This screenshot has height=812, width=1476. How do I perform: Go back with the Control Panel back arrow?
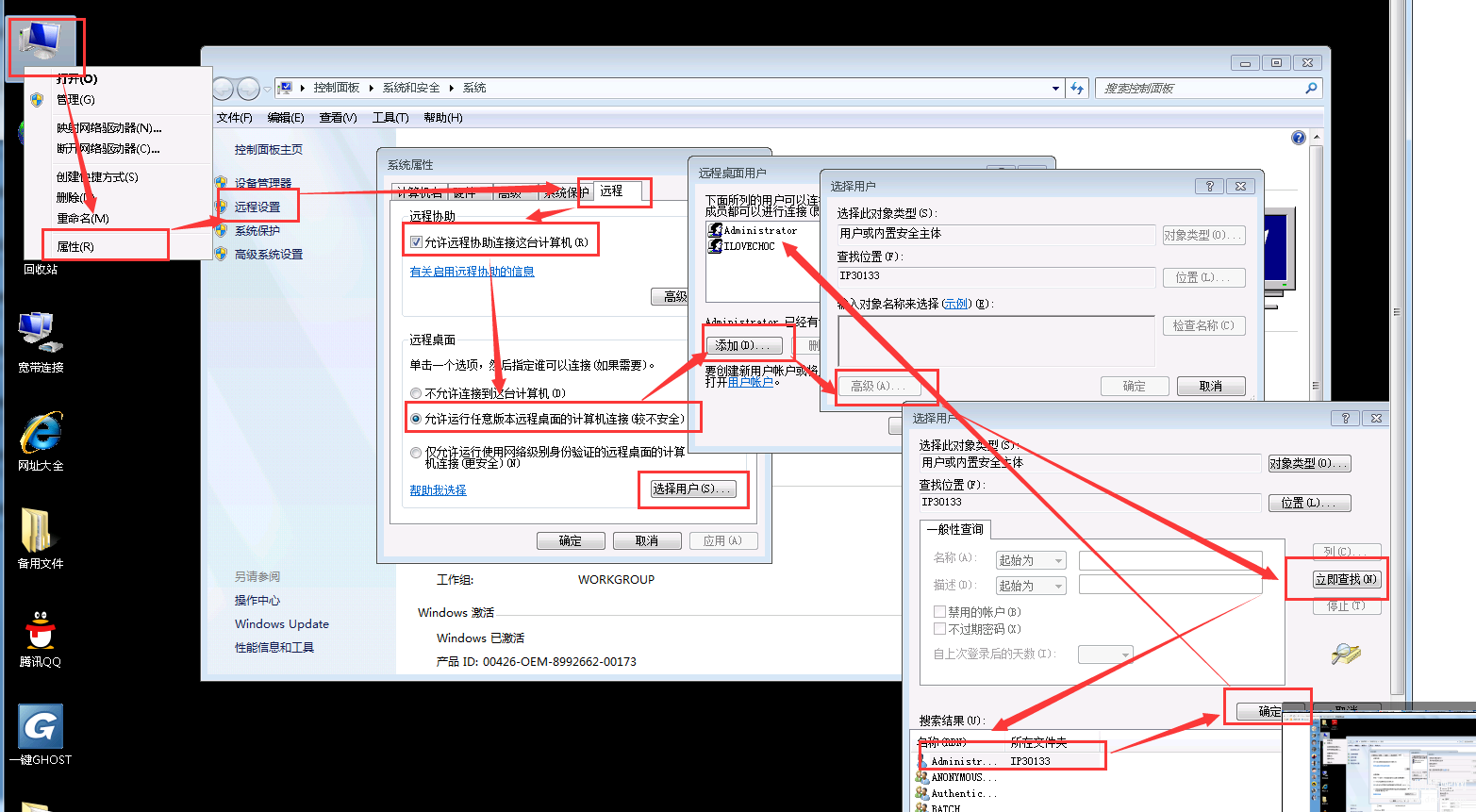tap(224, 89)
